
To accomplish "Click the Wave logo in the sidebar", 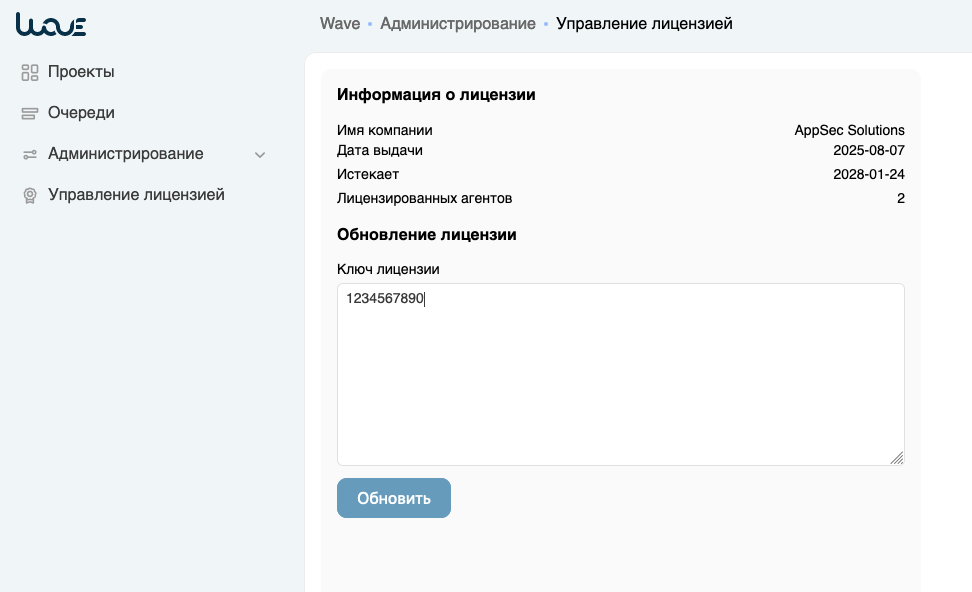I will pos(51,25).
